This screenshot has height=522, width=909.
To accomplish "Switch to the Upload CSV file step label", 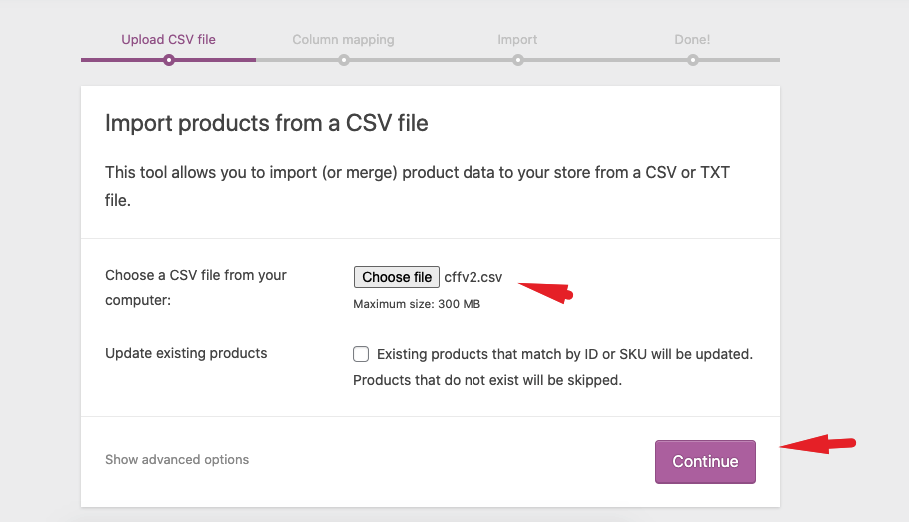I will [169, 40].
